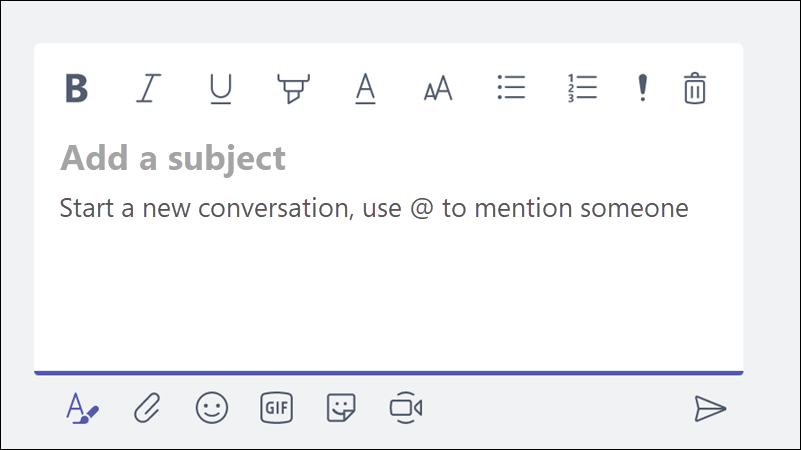Attach a file with the paperclip
The image size is (801, 450).
[x=147, y=408]
